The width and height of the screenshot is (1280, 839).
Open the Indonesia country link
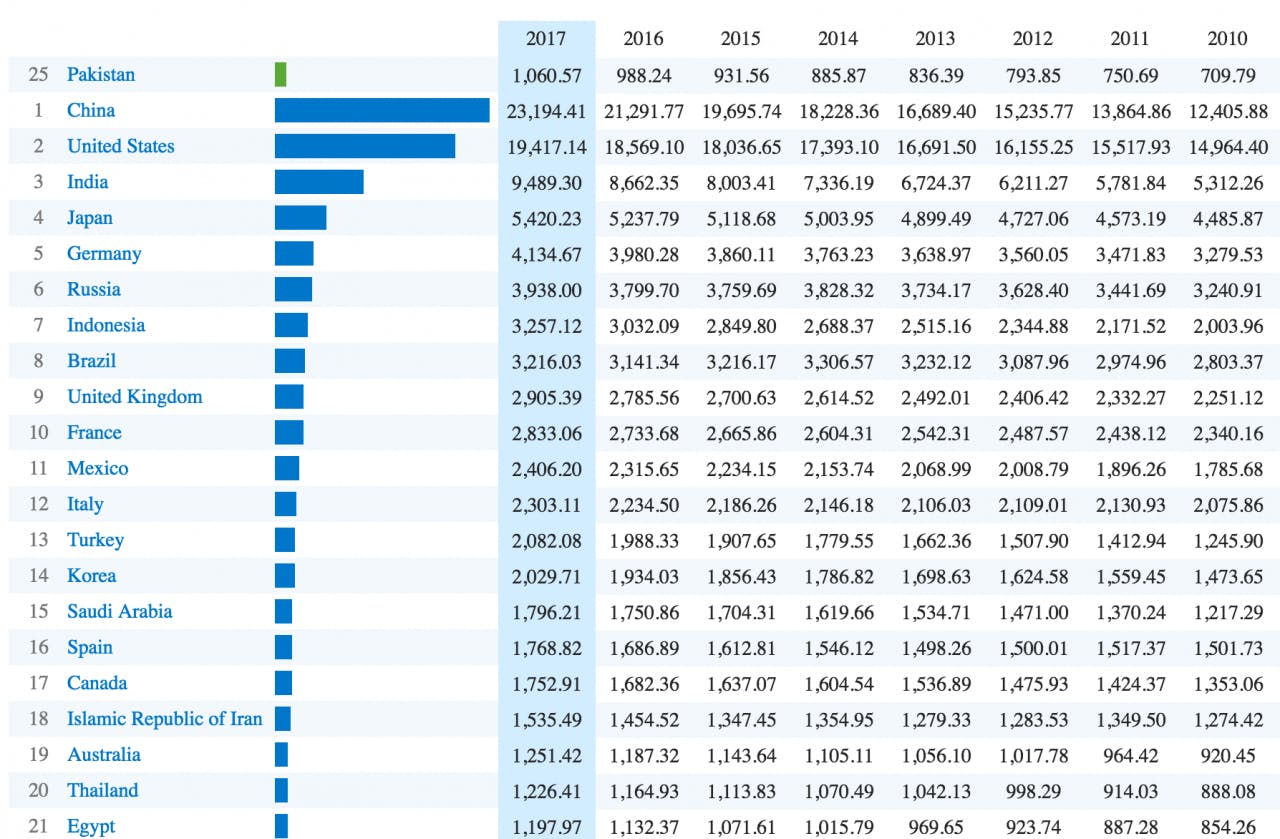pyautogui.click(x=106, y=325)
